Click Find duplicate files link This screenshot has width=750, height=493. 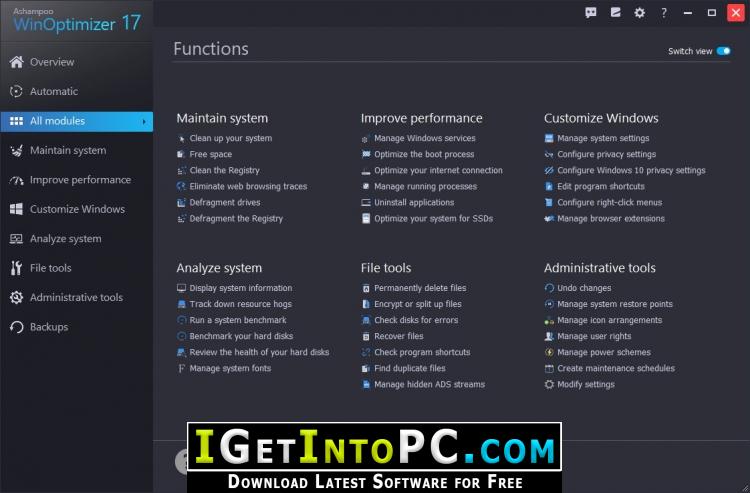coord(409,368)
